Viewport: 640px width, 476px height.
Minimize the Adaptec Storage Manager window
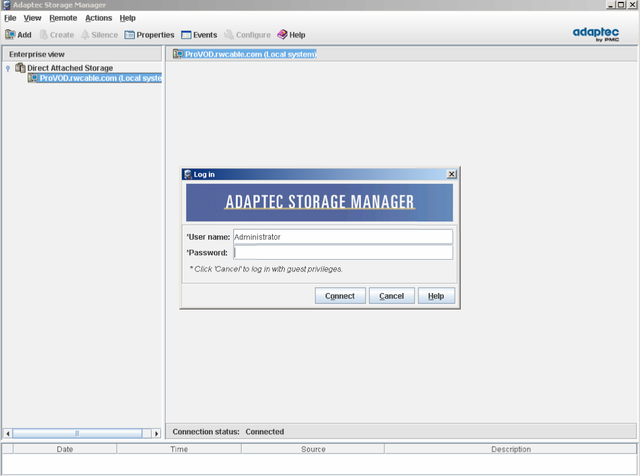click(611, 4)
